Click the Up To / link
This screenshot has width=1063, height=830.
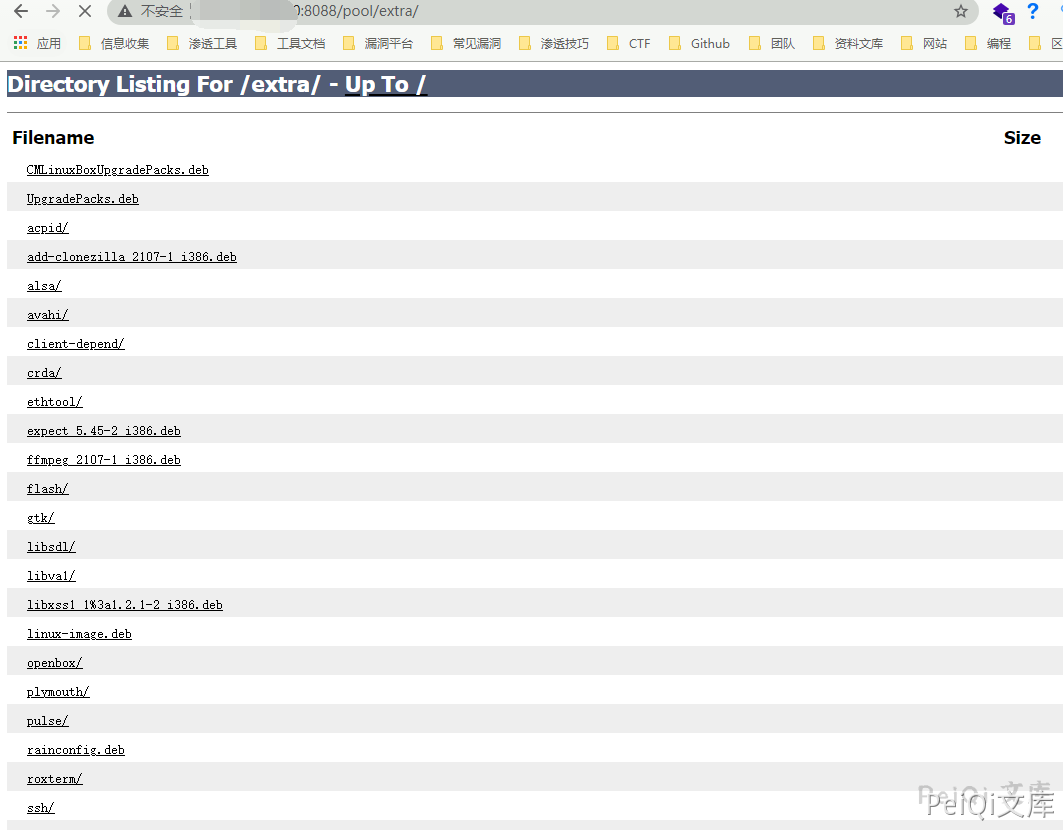[385, 84]
